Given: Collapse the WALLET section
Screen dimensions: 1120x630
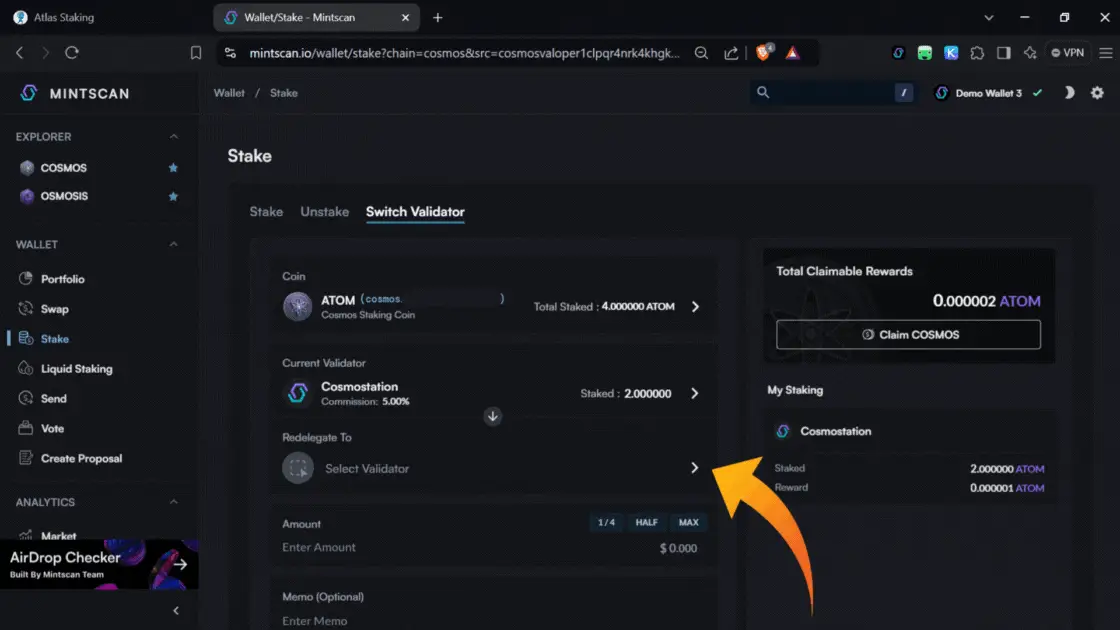Looking at the screenshot, I should click(173, 245).
